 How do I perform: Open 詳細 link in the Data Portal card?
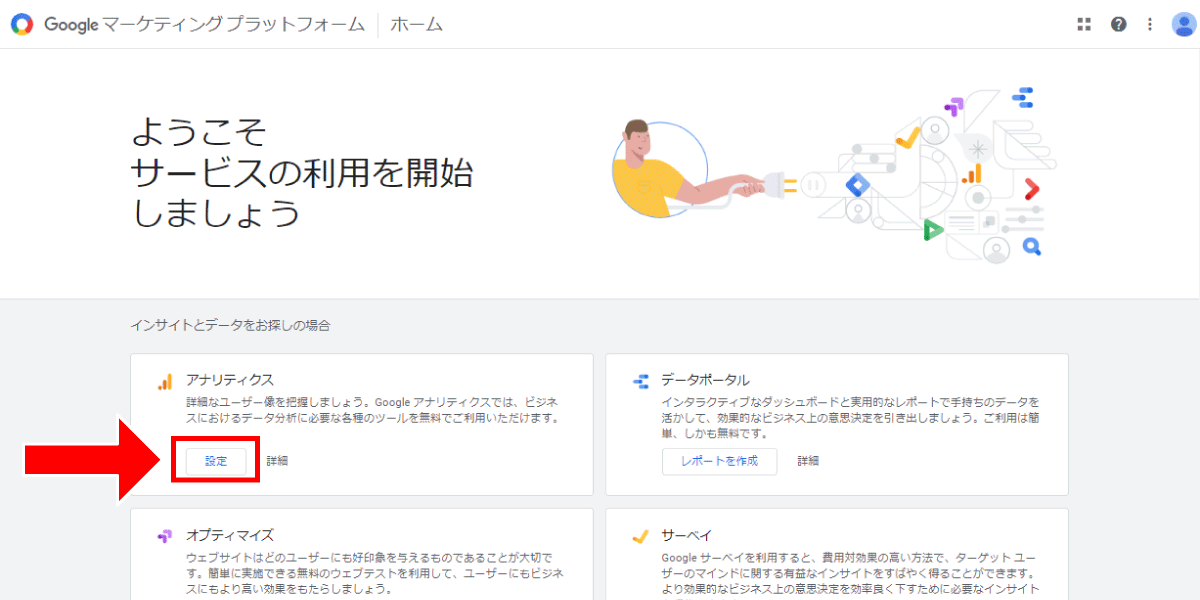pos(808,461)
